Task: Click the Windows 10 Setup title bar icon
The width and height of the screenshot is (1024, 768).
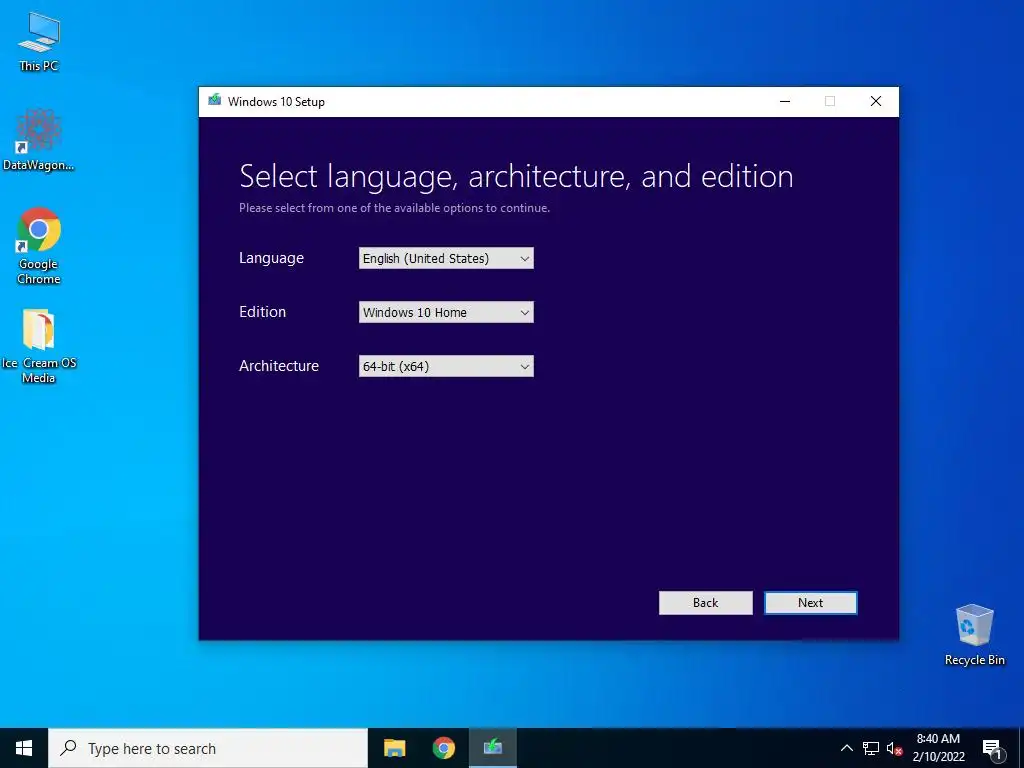Action: [214, 101]
